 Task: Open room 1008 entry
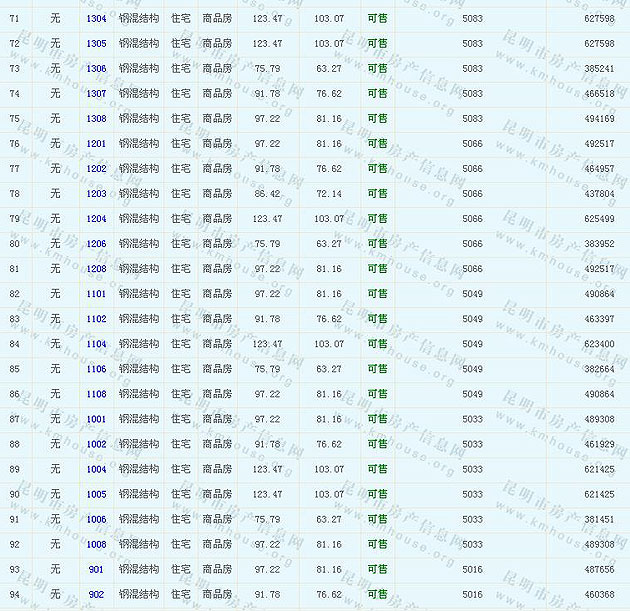96,544
